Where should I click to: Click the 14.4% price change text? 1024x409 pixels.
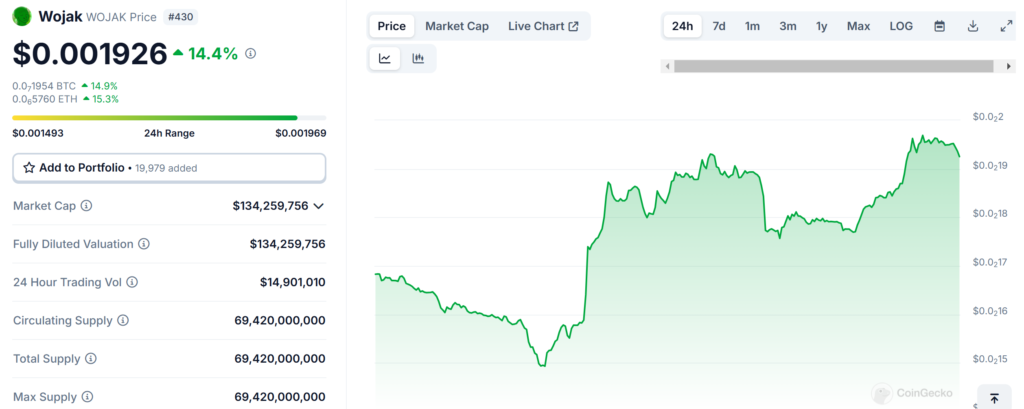tap(213, 54)
